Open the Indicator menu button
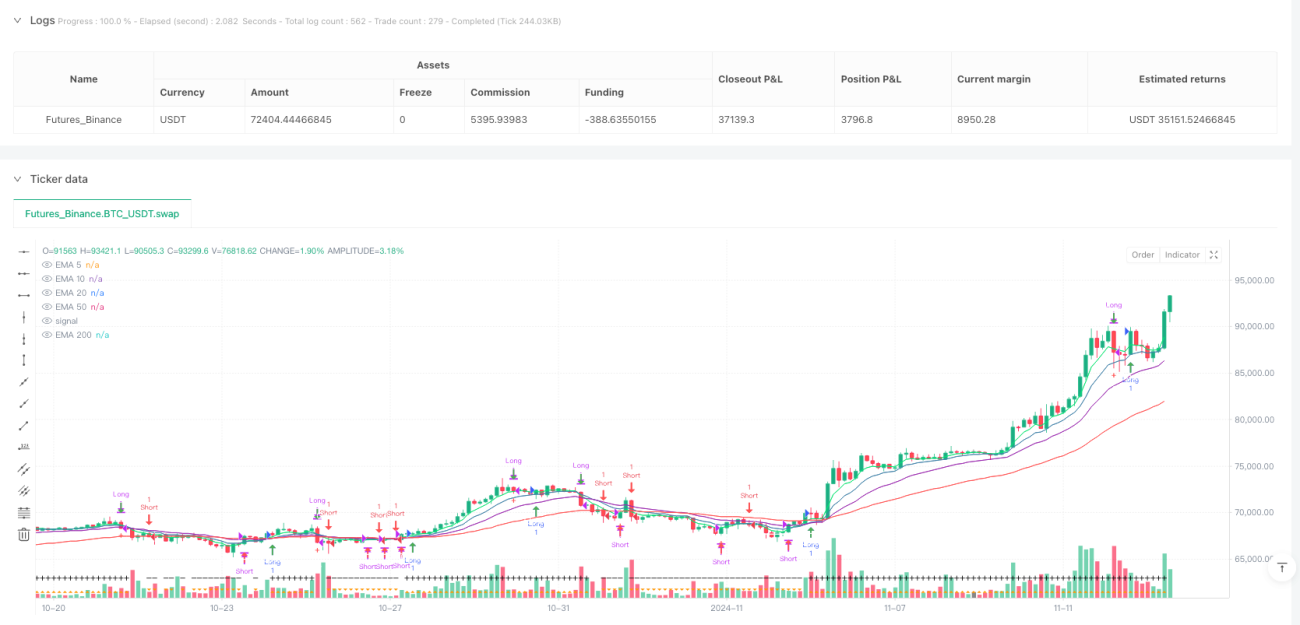 point(1182,255)
